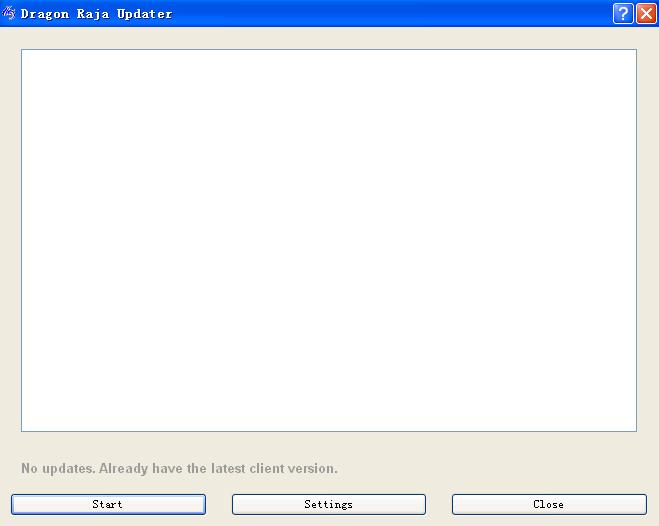The width and height of the screenshot is (659, 526).
Task: Select Settings to configure the updater
Action: [328, 505]
